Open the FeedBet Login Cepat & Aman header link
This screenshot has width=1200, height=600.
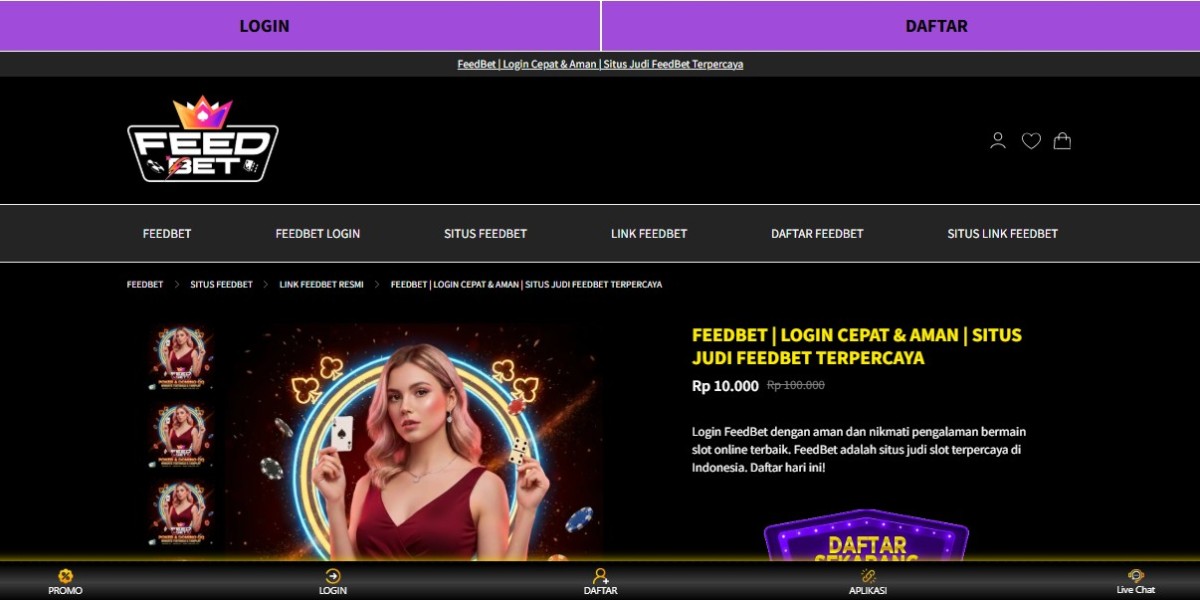coord(600,64)
